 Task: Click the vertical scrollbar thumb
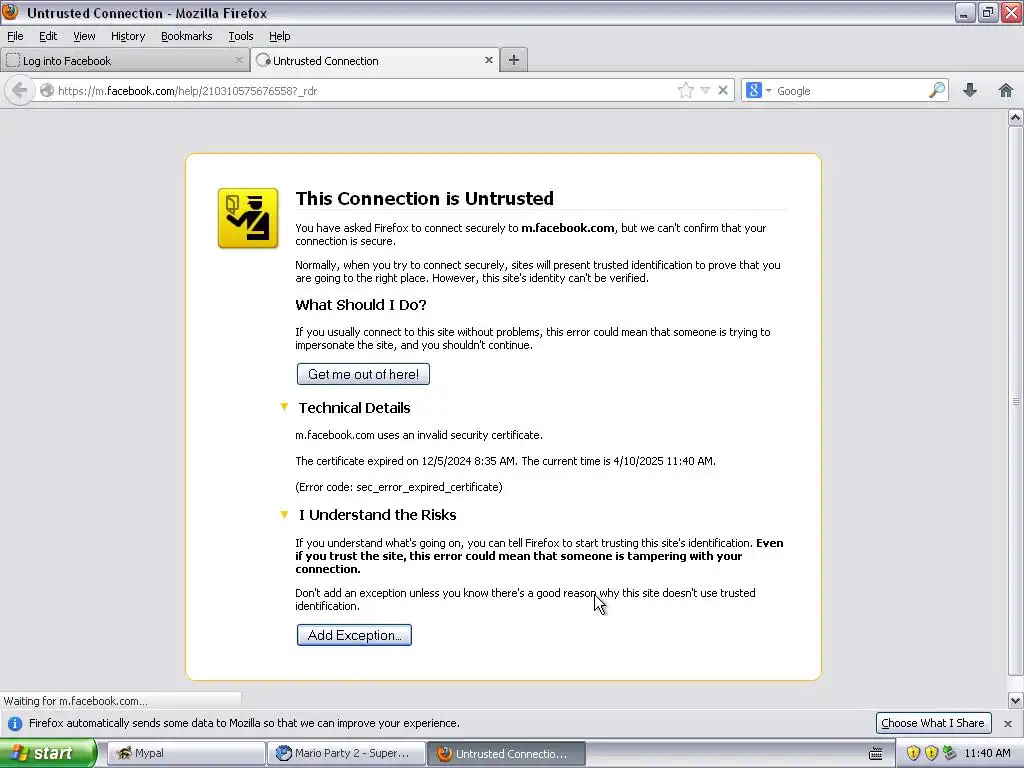pos(1015,401)
